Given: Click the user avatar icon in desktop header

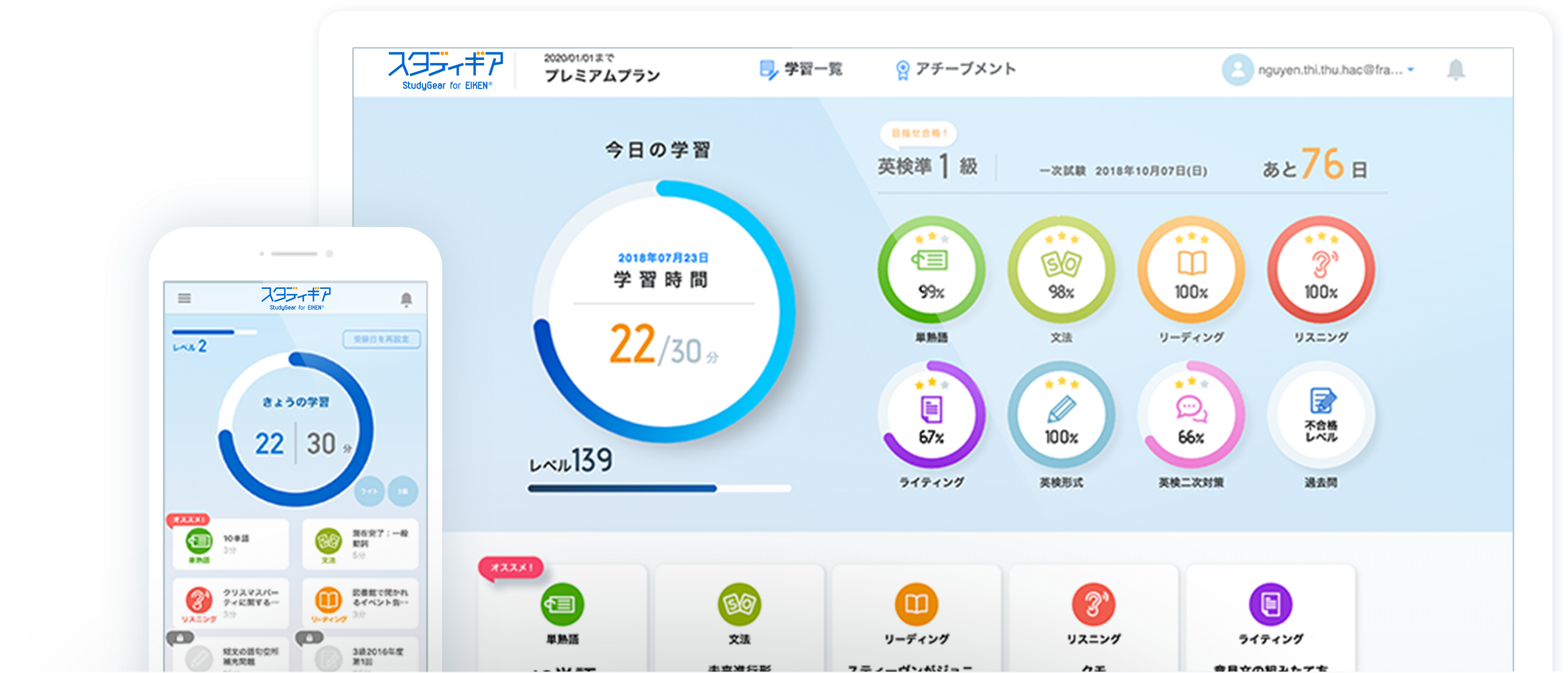Looking at the screenshot, I should [x=1238, y=70].
